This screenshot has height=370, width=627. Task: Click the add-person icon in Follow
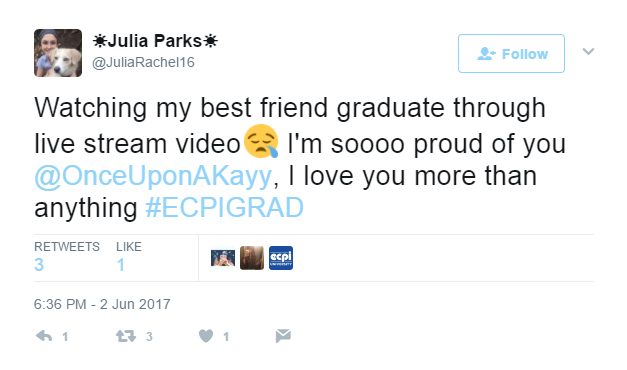486,54
